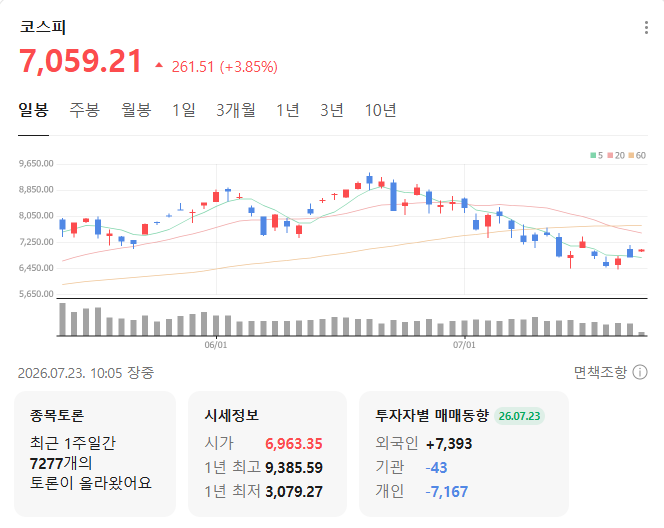Click the 기관 institution value -43
The width and height of the screenshot is (664, 528).
tap(436, 467)
